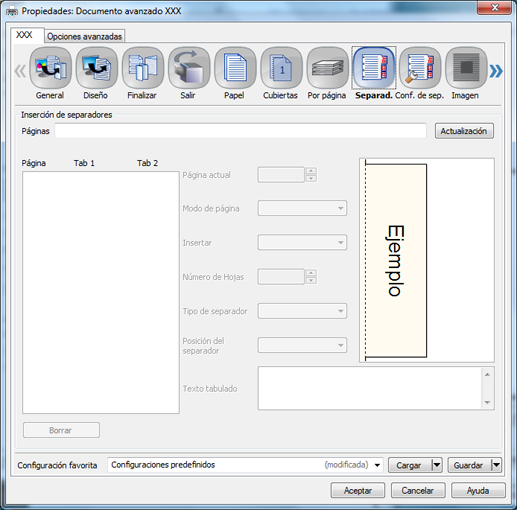Open the Diseño layout icon
517x510 pixels.
pyautogui.click(x=97, y=68)
